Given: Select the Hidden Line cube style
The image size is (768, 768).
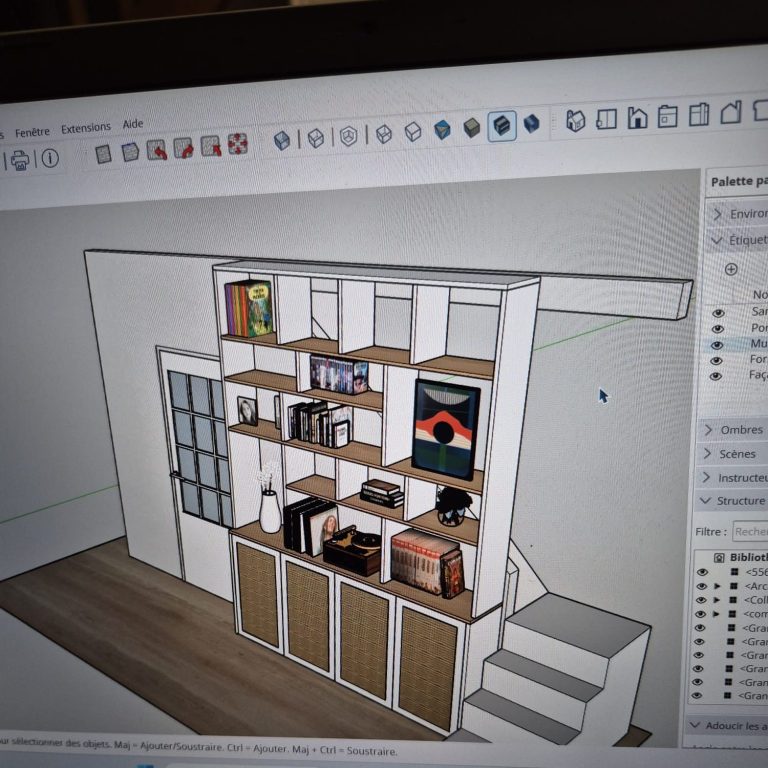Looking at the screenshot, I should point(384,134).
